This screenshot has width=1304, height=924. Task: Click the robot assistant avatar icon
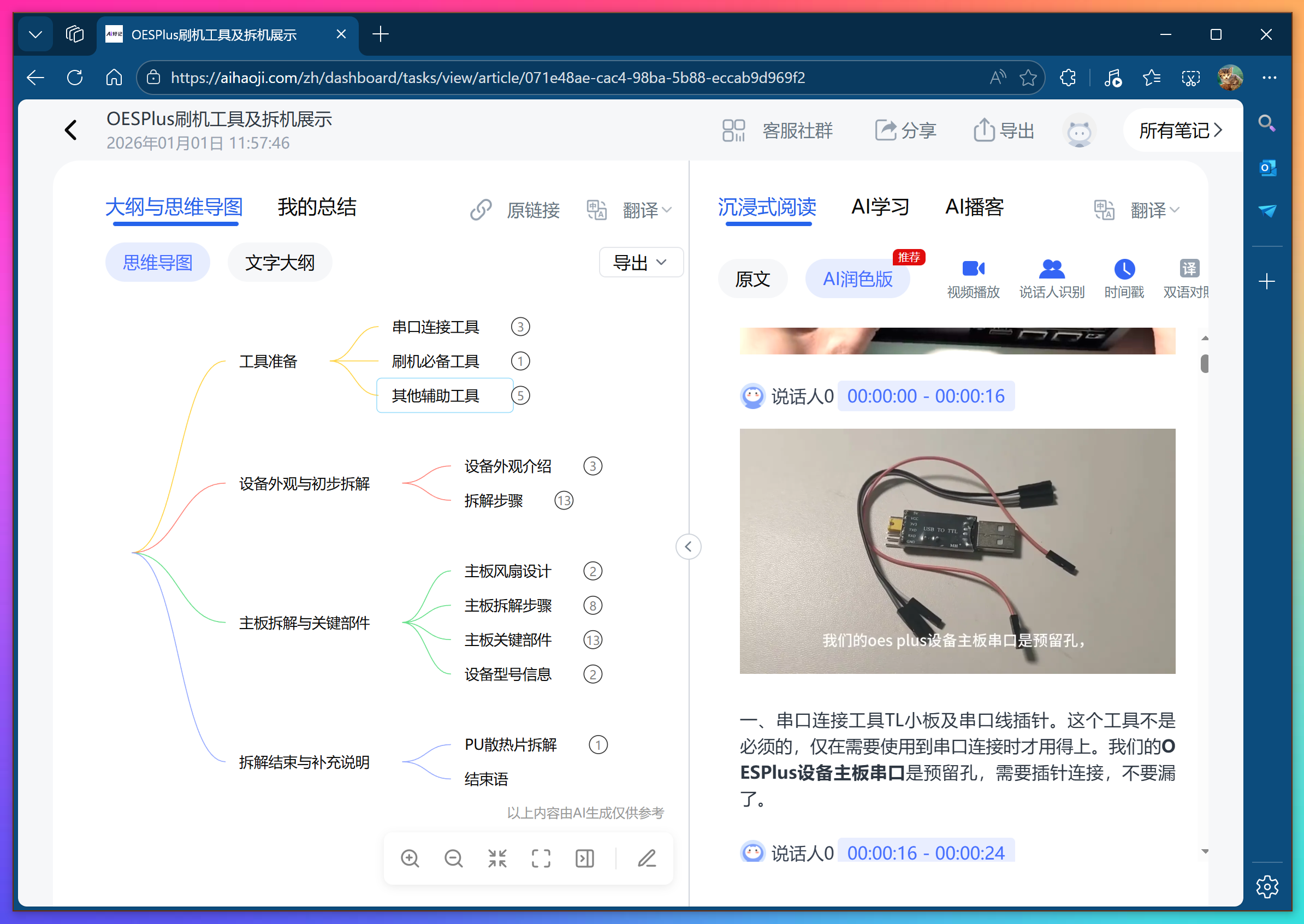click(1078, 132)
